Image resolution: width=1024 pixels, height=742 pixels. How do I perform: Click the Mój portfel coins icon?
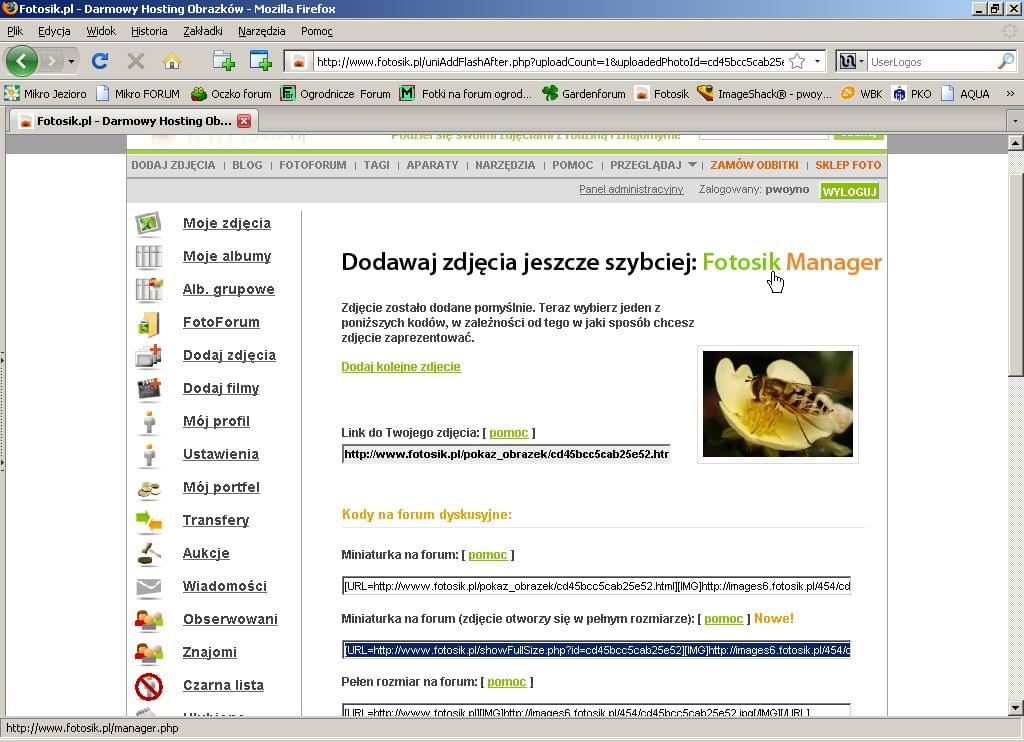149,488
